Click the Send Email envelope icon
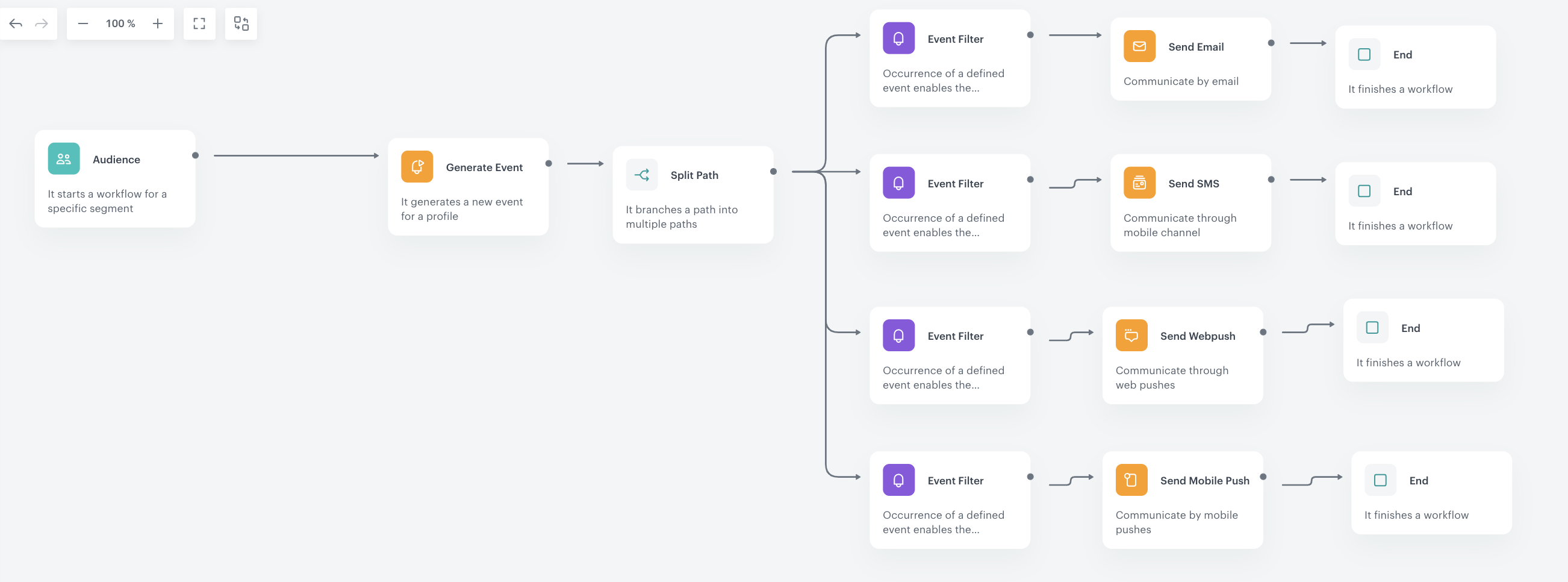Image resolution: width=1568 pixels, height=582 pixels. coord(1139,46)
